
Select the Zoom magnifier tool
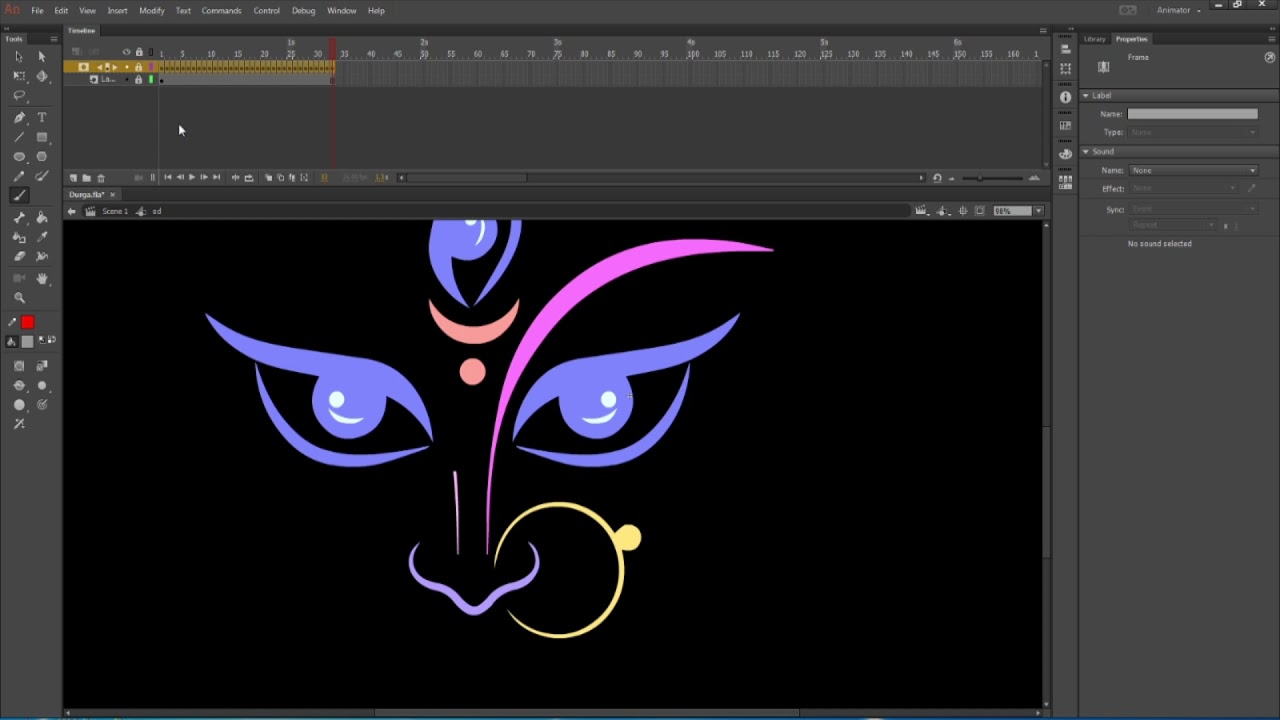[19, 298]
